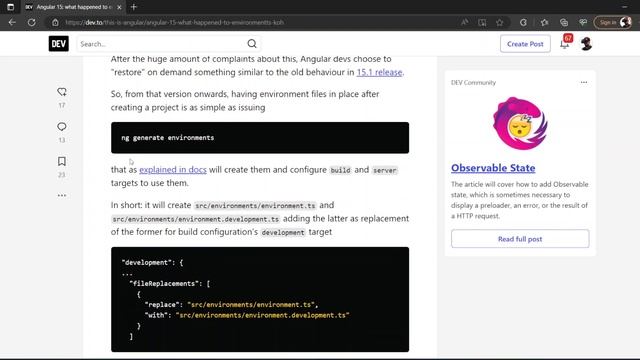Close the Angular 15 tab
This screenshot has height=360, width=640.
pos(119,7)
